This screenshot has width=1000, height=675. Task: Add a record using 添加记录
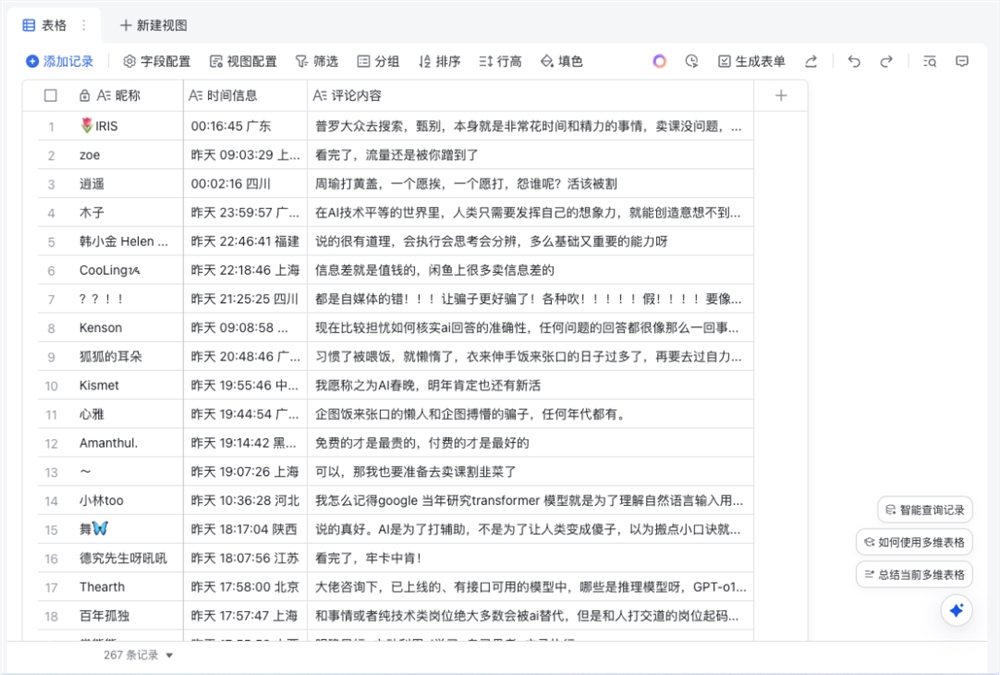point(60,61)
